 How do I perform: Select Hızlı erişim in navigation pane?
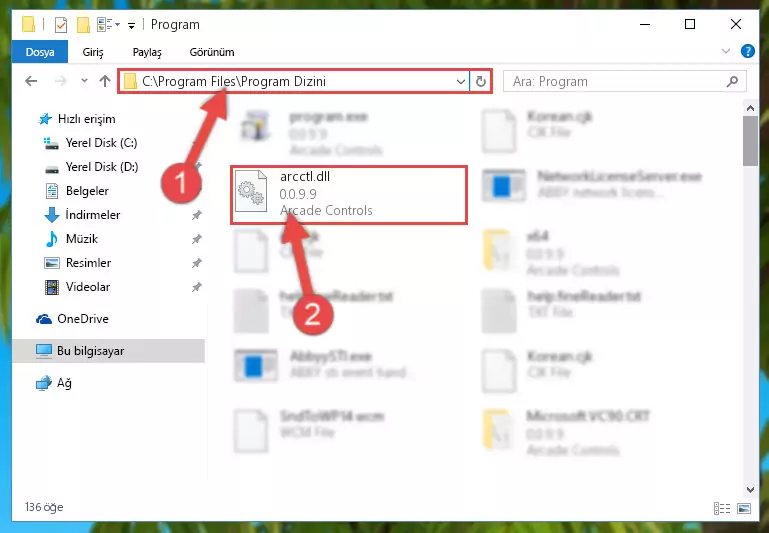click(x=86, y=119)
